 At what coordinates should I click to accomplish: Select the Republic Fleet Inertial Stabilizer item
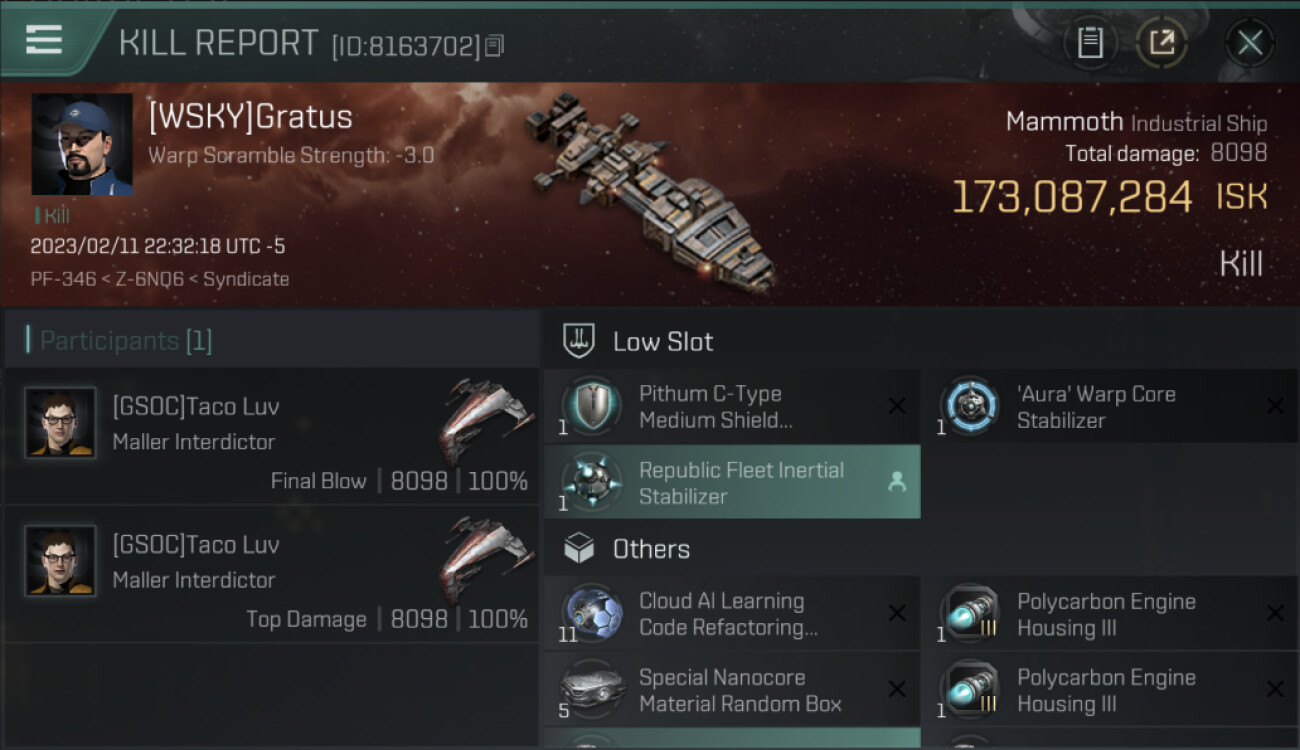732,483
